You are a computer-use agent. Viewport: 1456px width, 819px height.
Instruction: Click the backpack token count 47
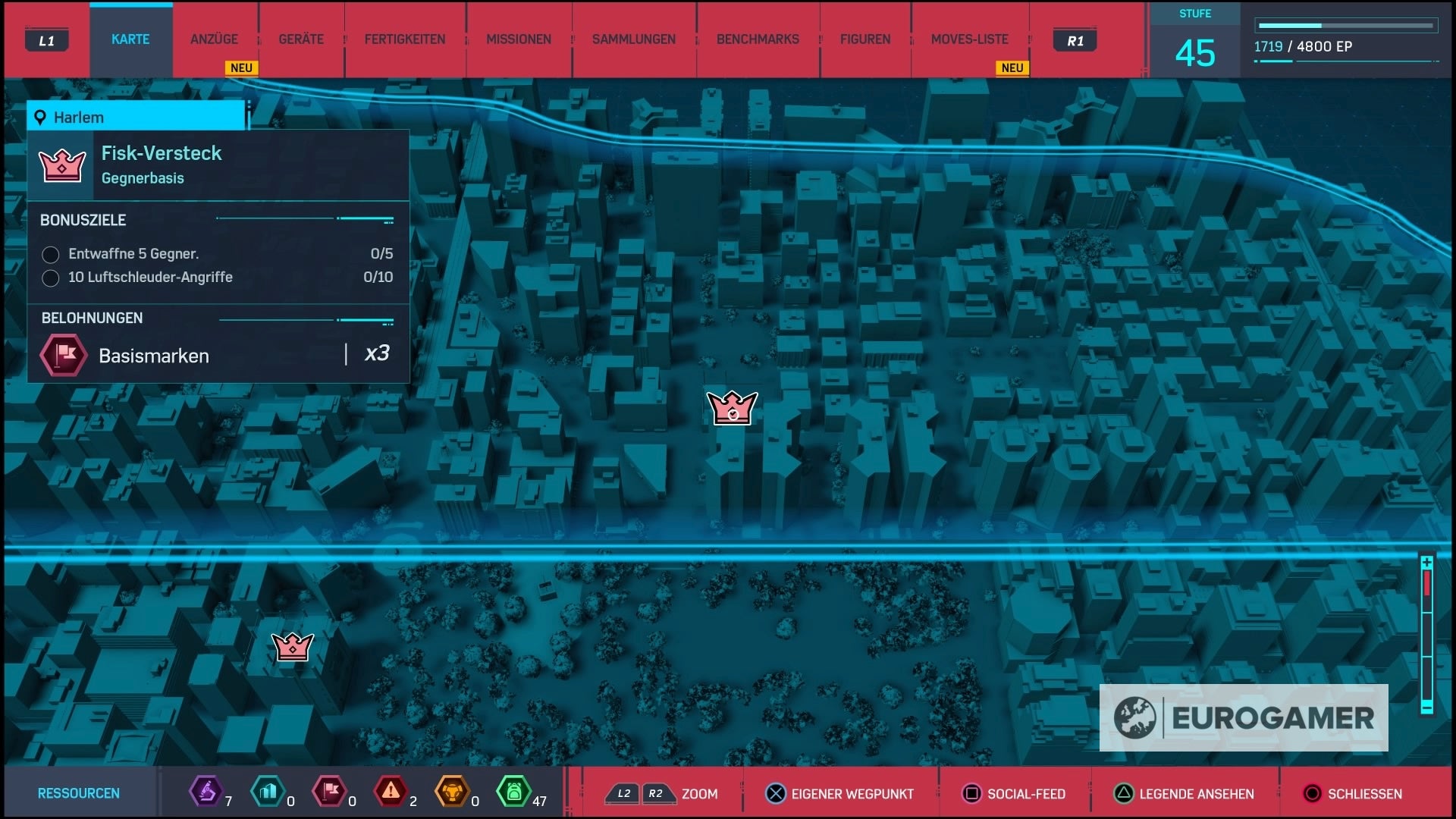539,801
